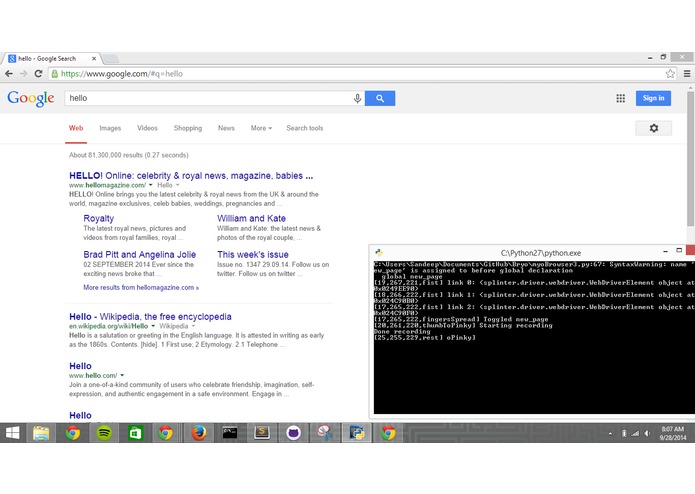695x494 pixels.
Task: Launch Spotify from the taskbar
Action: click(104, 433)
